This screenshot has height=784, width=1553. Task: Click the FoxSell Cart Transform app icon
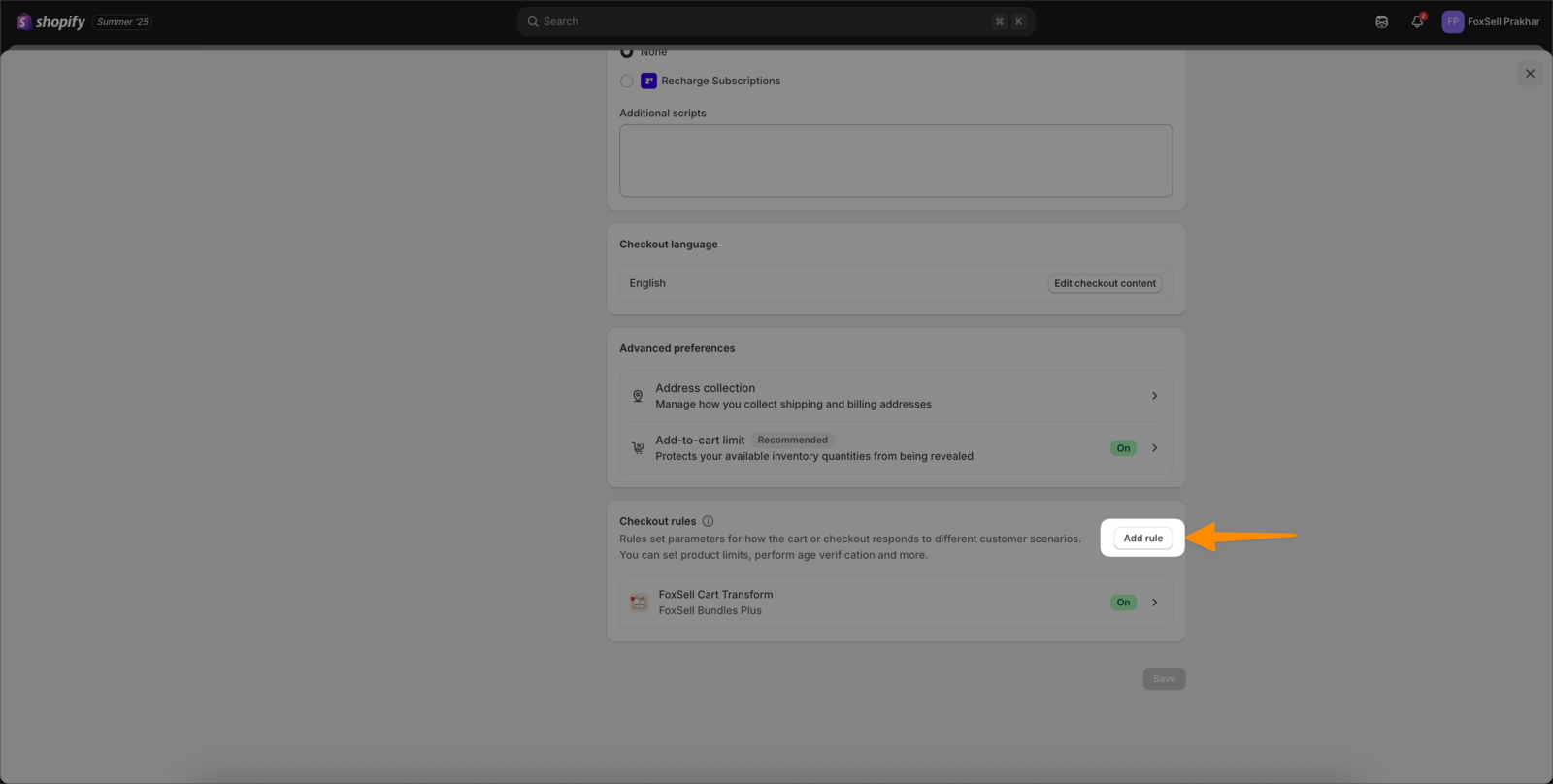[639, 603]
